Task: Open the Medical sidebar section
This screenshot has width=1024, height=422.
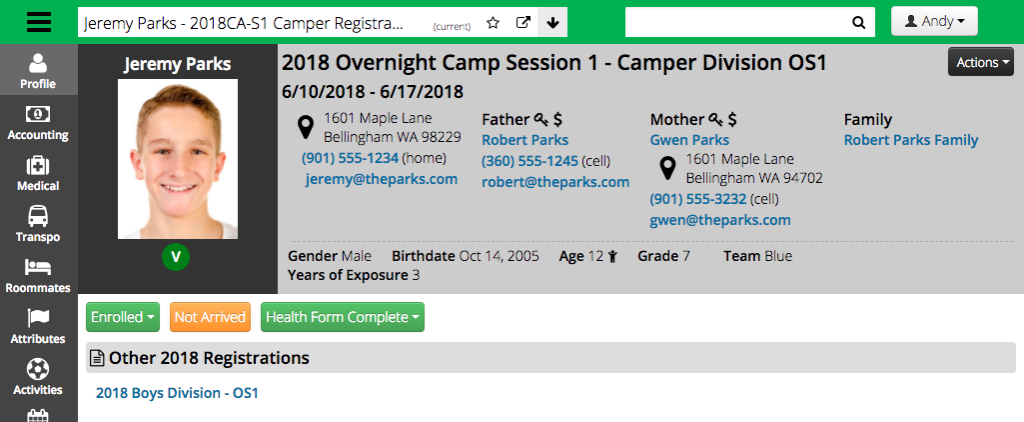Action: pyautogui.click(x=38, y=174)
